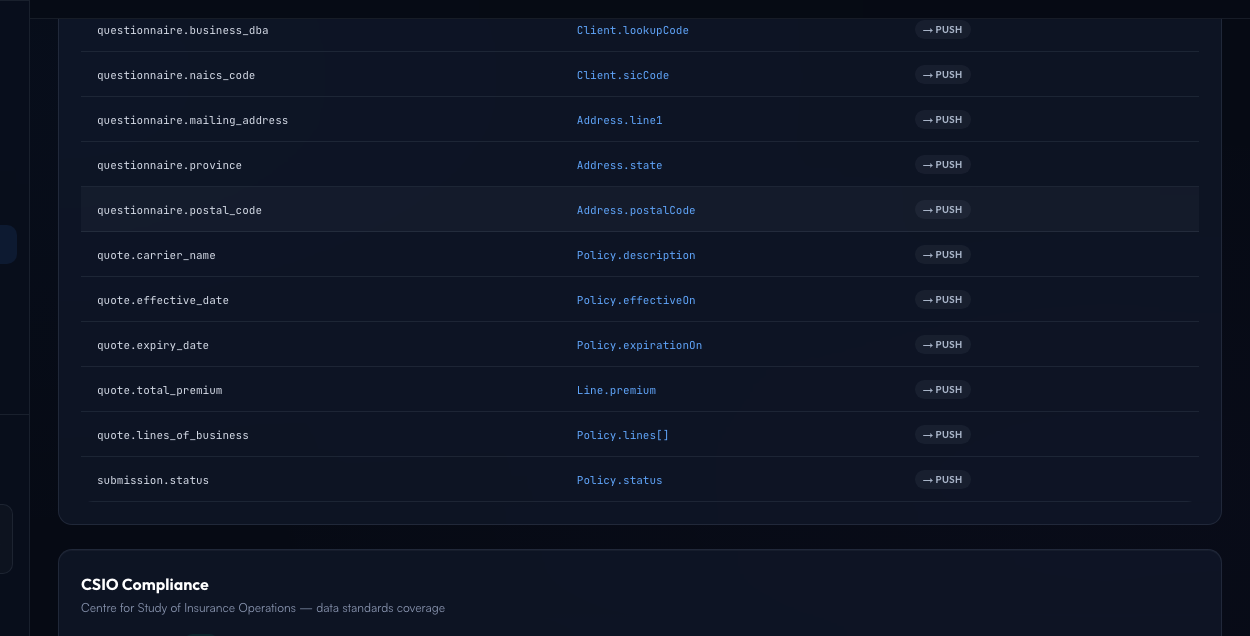This screenshot has width=1250, height=636.
Task: Click the CSIO Compliance section heading
Action: 145,584
